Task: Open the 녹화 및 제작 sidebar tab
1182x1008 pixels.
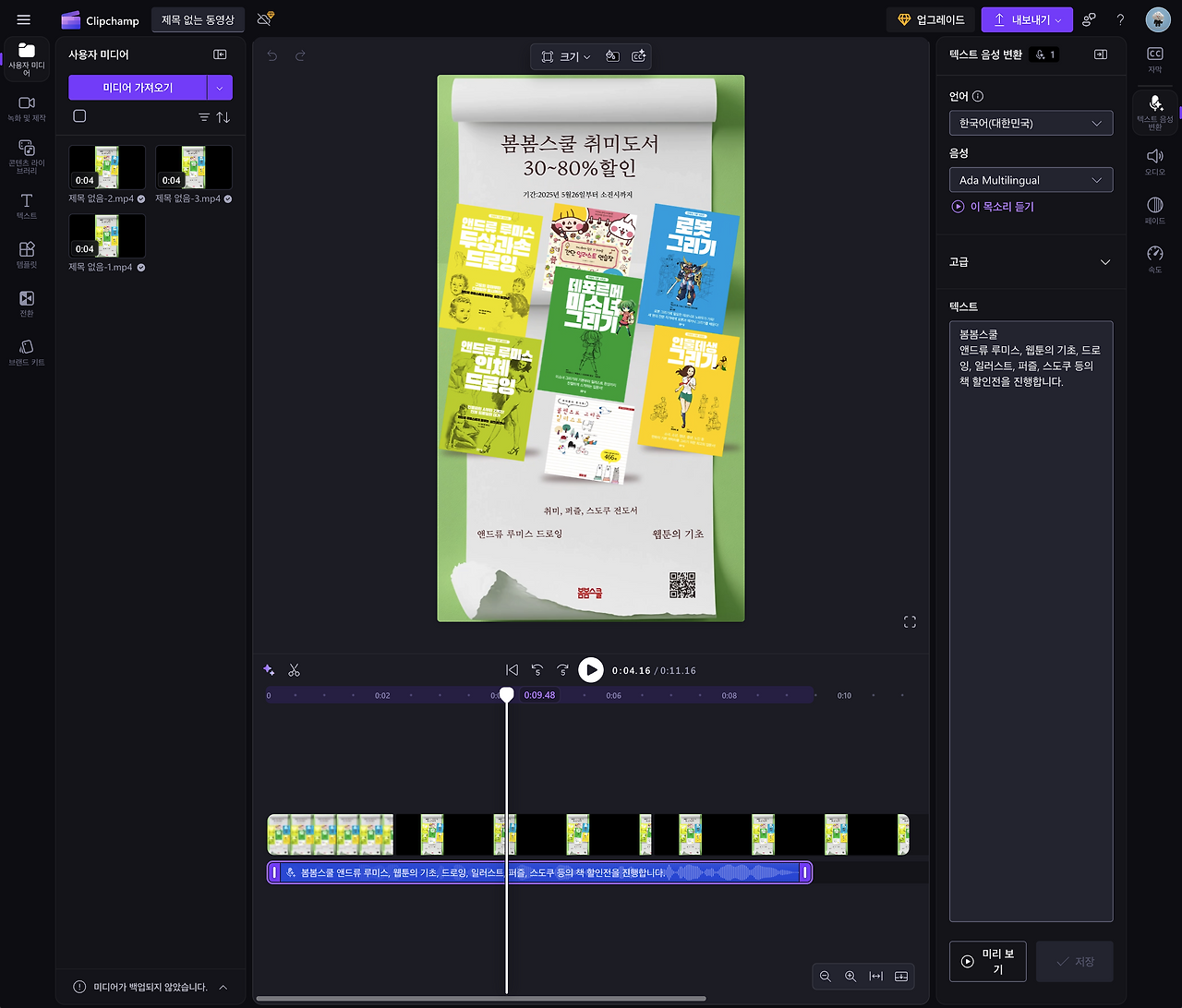Action: click(x=27, y=108)
